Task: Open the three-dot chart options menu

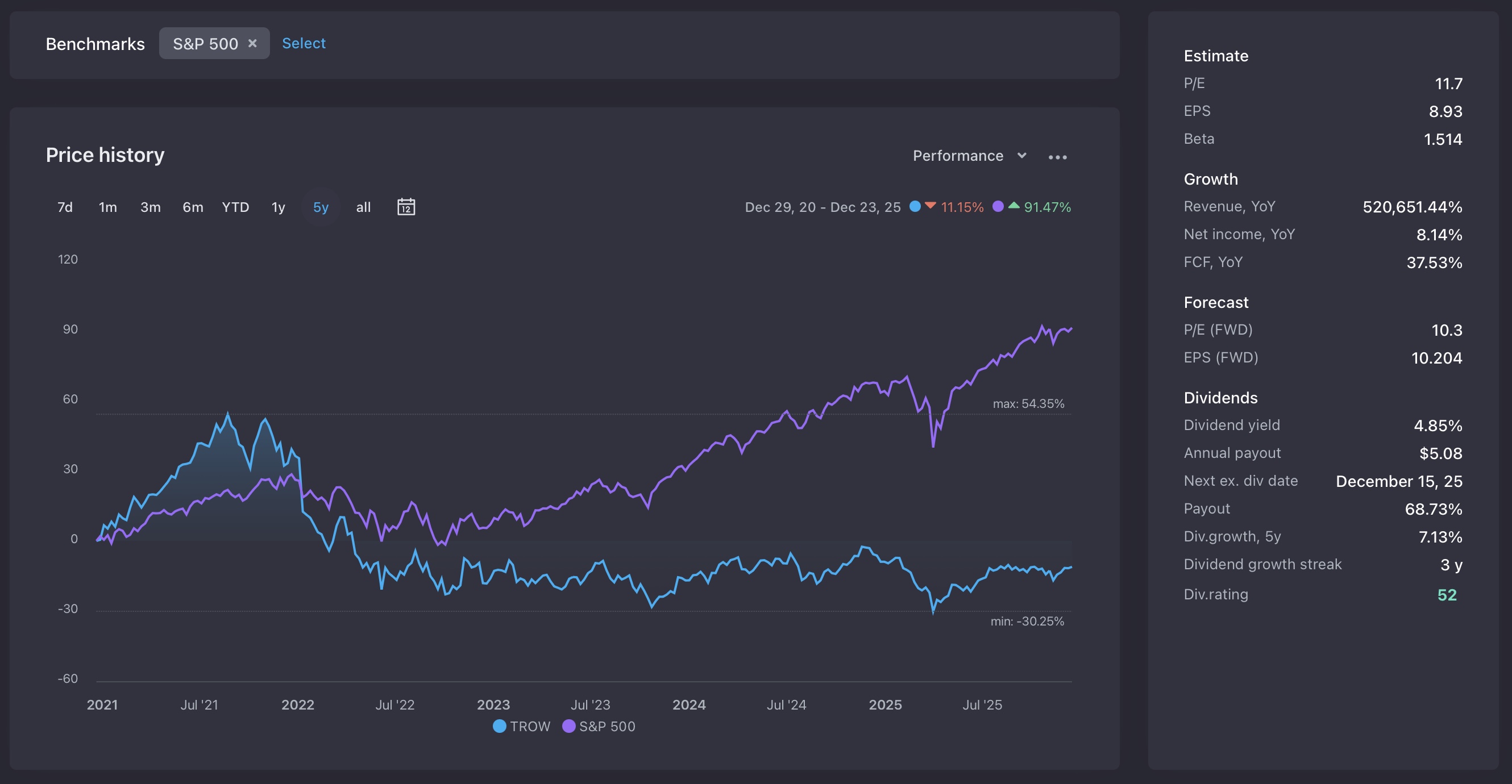Action: pyautogui.click(x=1057, y=157)
